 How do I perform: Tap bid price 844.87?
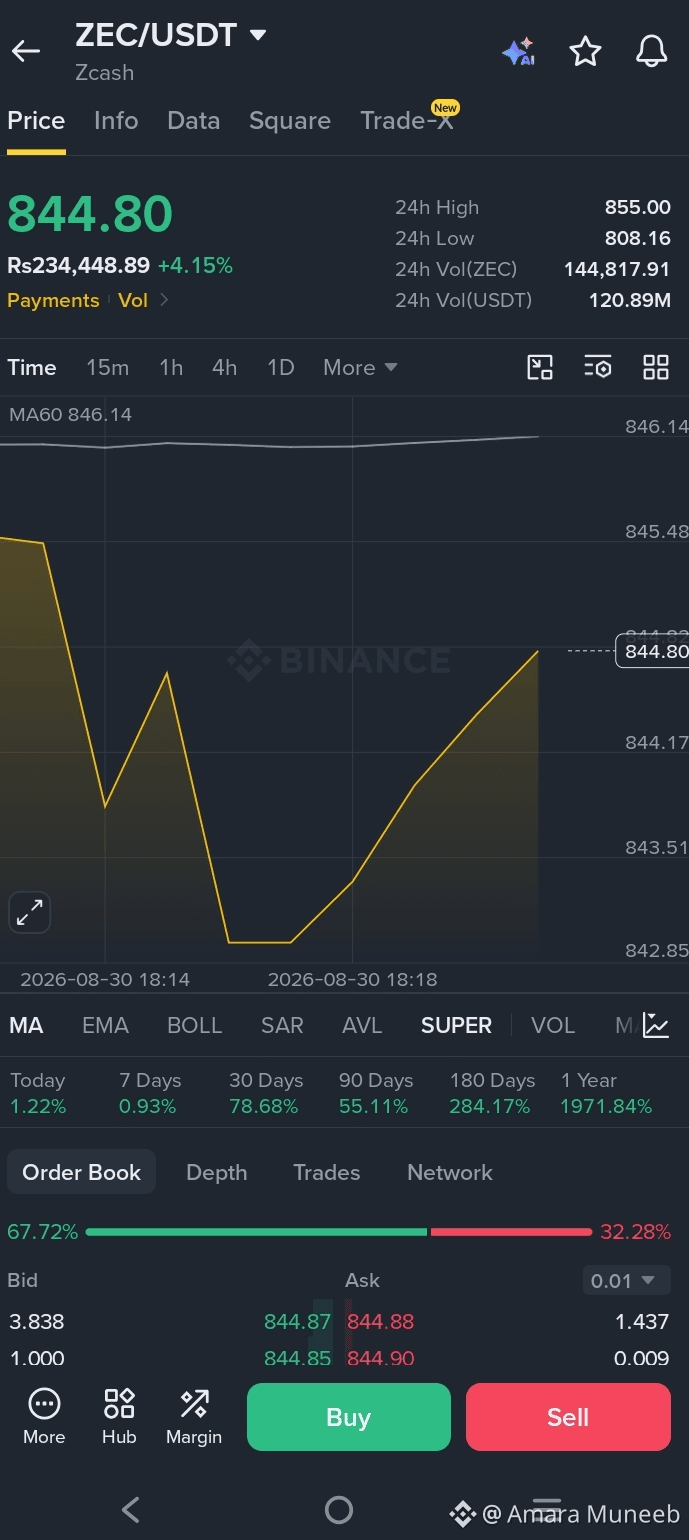(x=297, y=1321)
